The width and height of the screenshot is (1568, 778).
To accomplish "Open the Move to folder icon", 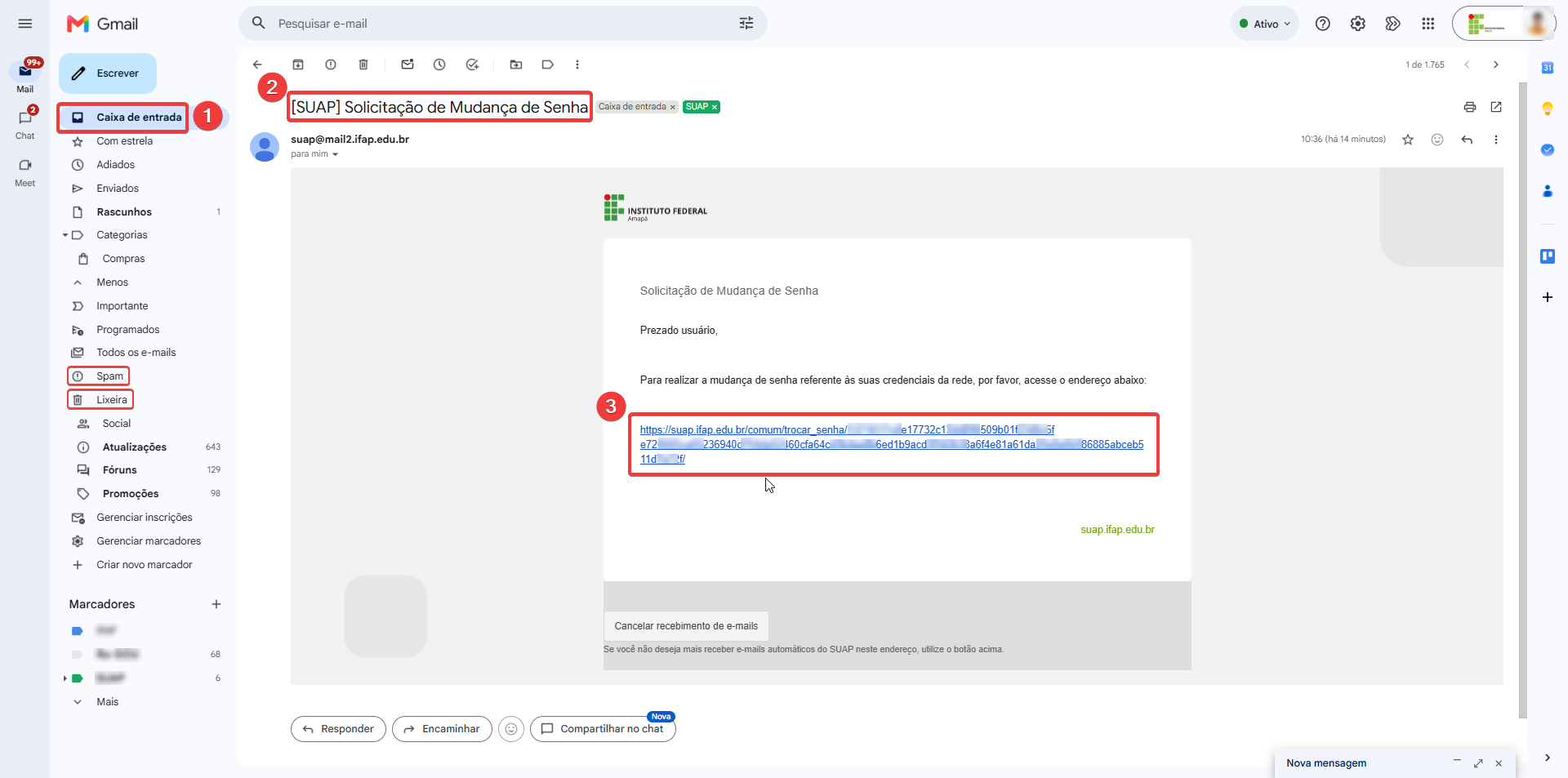I will coord(516,64).
